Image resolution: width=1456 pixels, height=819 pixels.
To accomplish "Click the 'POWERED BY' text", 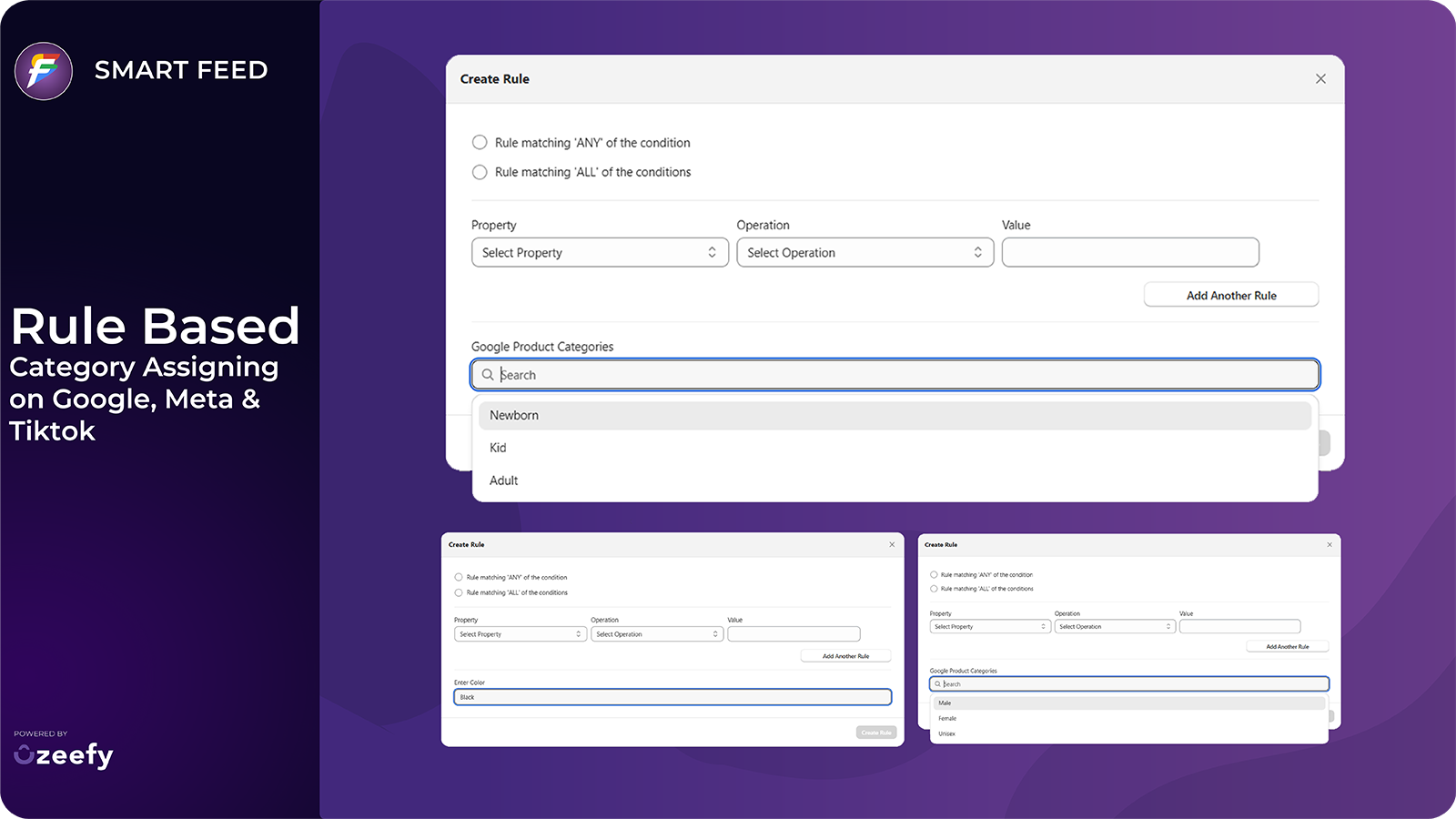I will coord(41,733).
